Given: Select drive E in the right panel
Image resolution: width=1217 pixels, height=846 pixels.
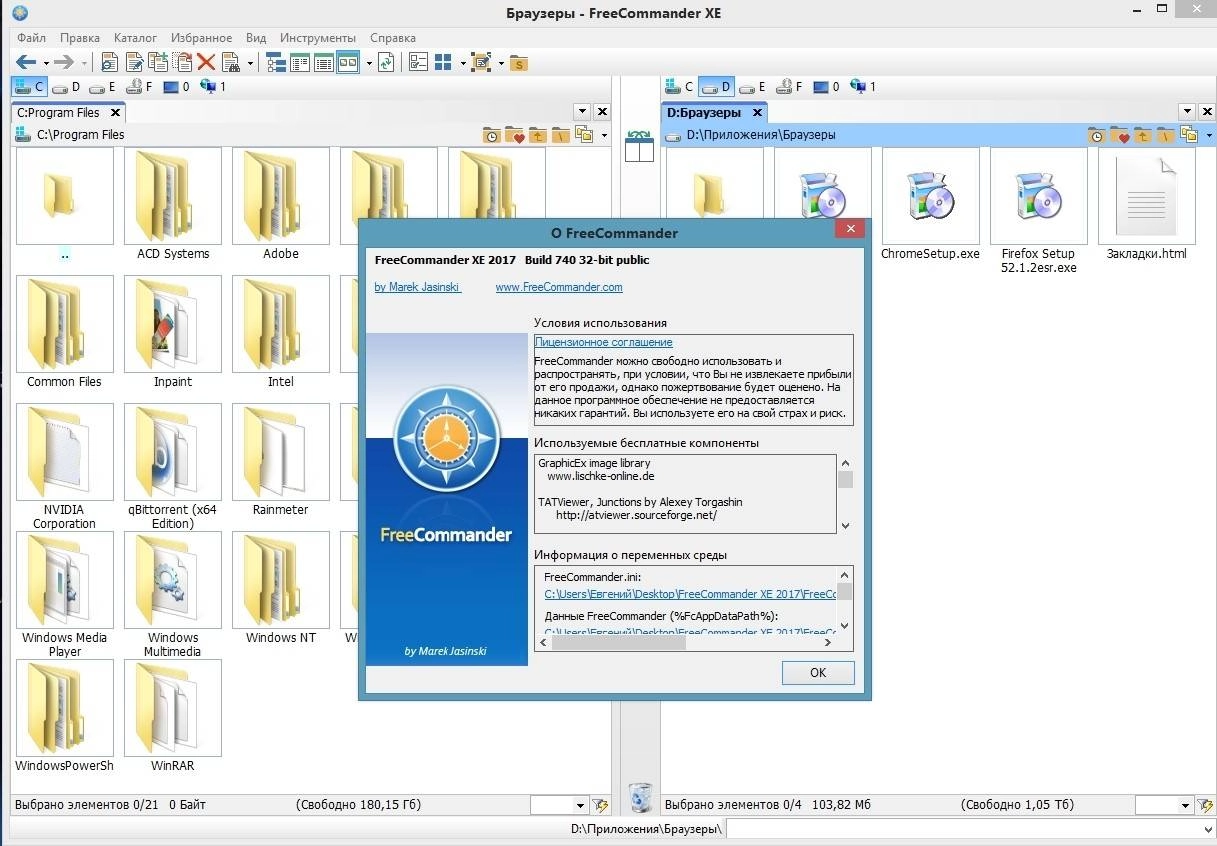Looking at the screenshot, I should click(753, 87).
